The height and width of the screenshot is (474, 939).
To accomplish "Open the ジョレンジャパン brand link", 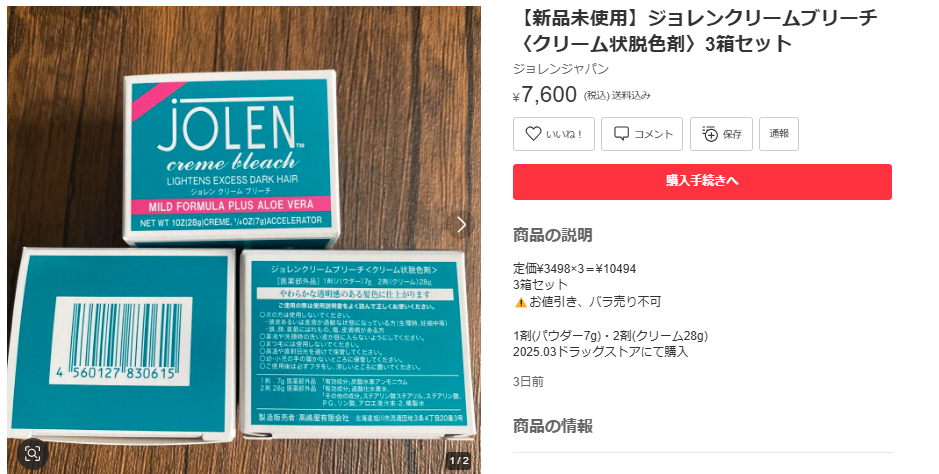I will coord(561,69).
